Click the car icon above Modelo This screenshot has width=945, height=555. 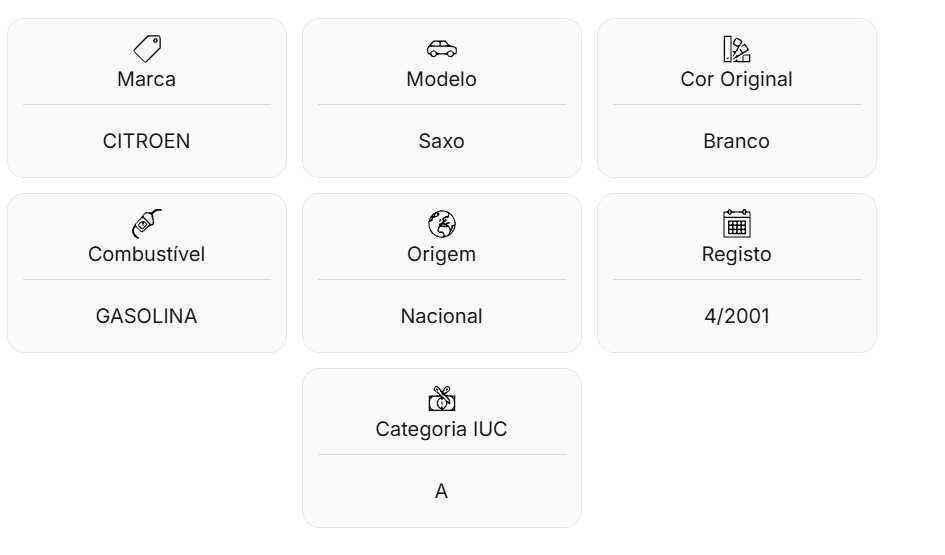point(442,49)
